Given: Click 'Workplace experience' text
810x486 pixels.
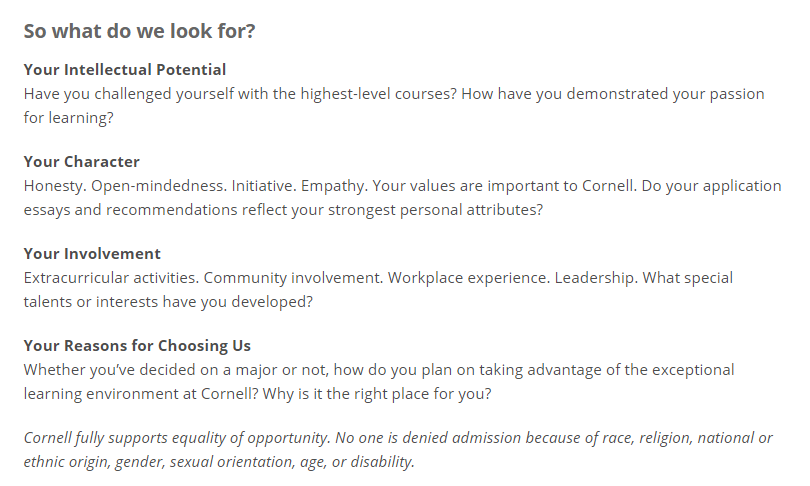Looking at the screenshot, I should tap(469, 278).
